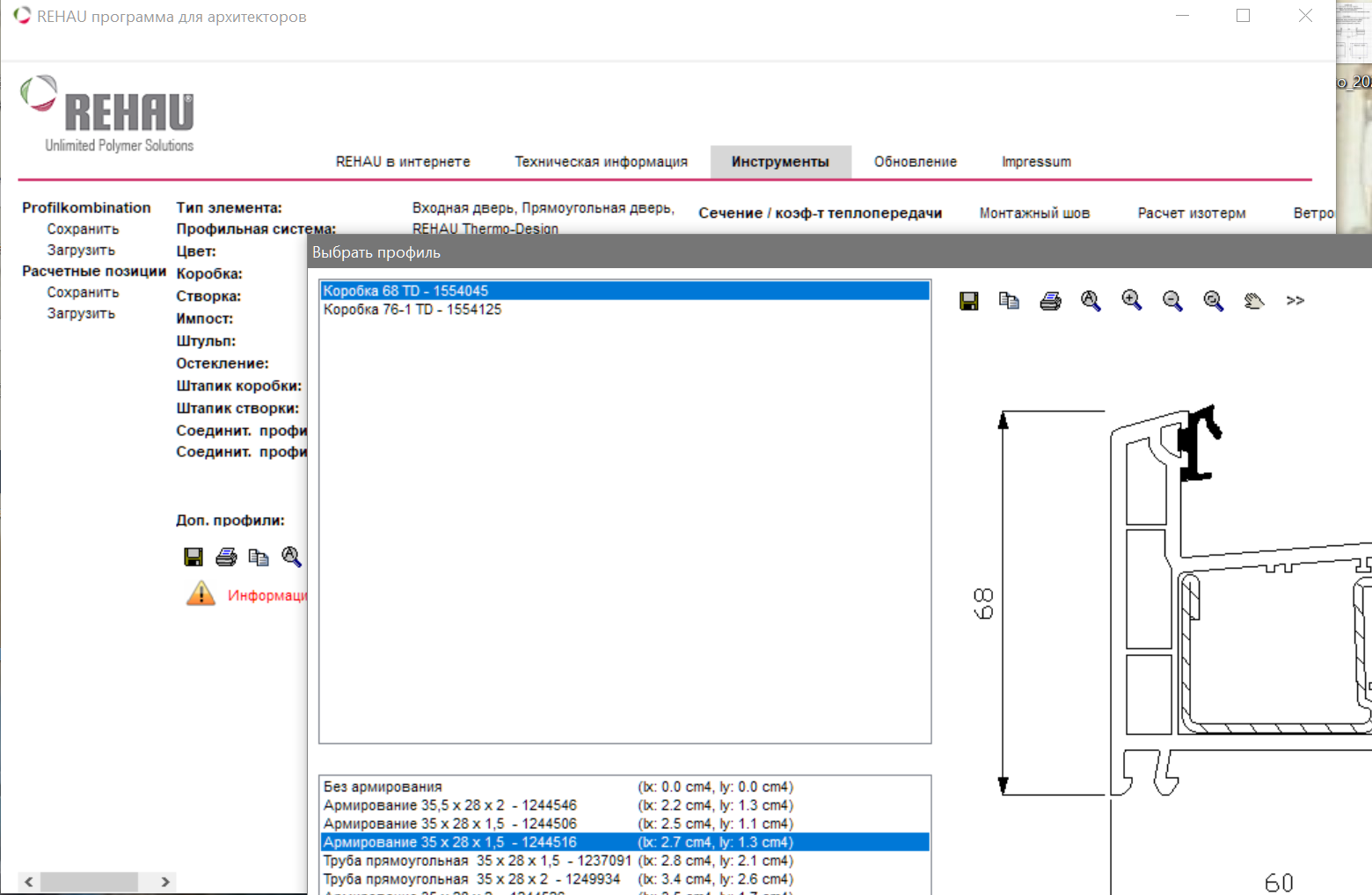
Task: Select Коробка 76-1 TD - 1554125 profile
Action: [x=625, y=309]
